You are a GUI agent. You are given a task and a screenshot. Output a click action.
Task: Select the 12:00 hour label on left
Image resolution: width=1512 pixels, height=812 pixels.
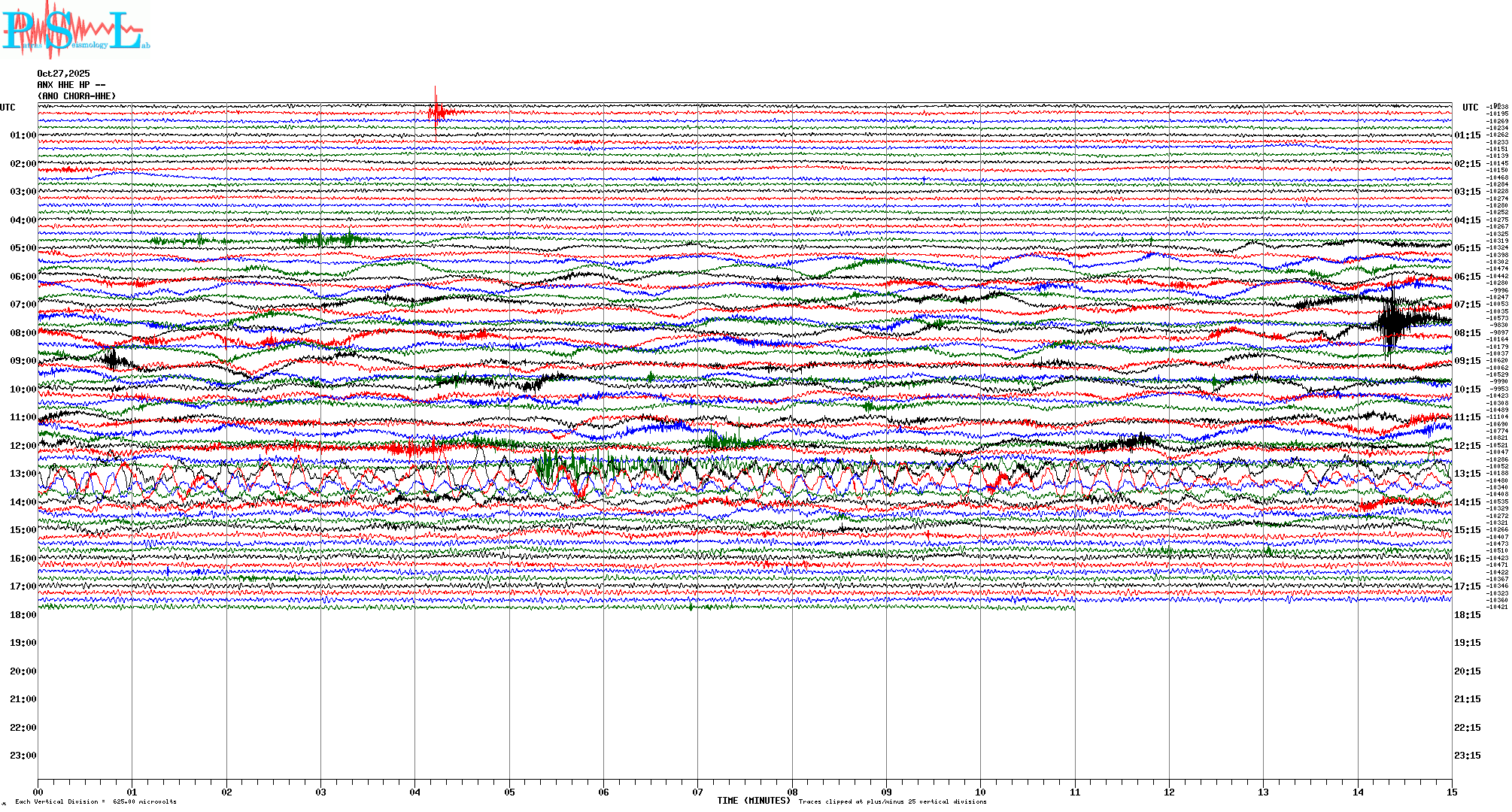click(23, 446)
